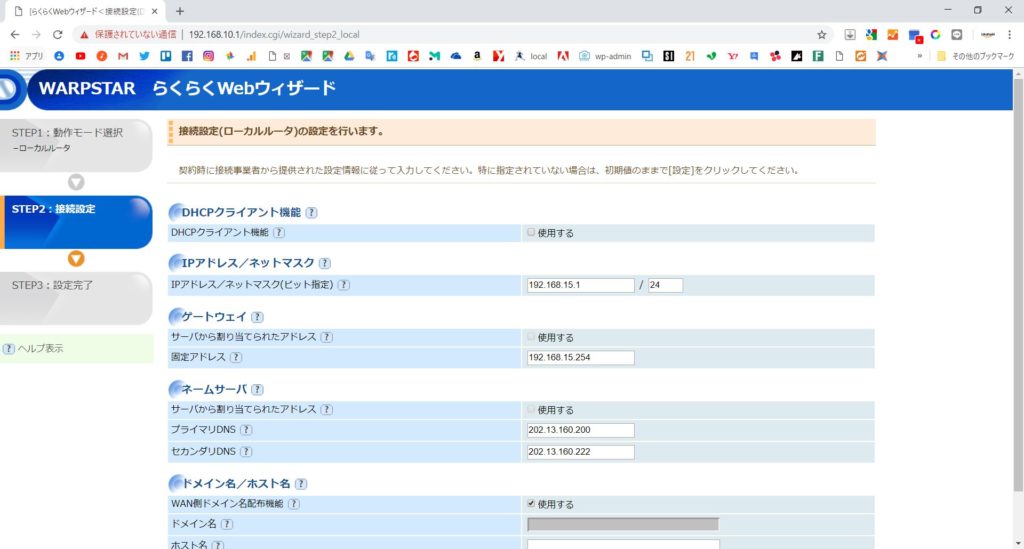This screenshot has width=1024, height=549.
Task: Enable DHCPクライアント機能 使用する checkbox
Action: pyautogui.click(x=532, y=232)
